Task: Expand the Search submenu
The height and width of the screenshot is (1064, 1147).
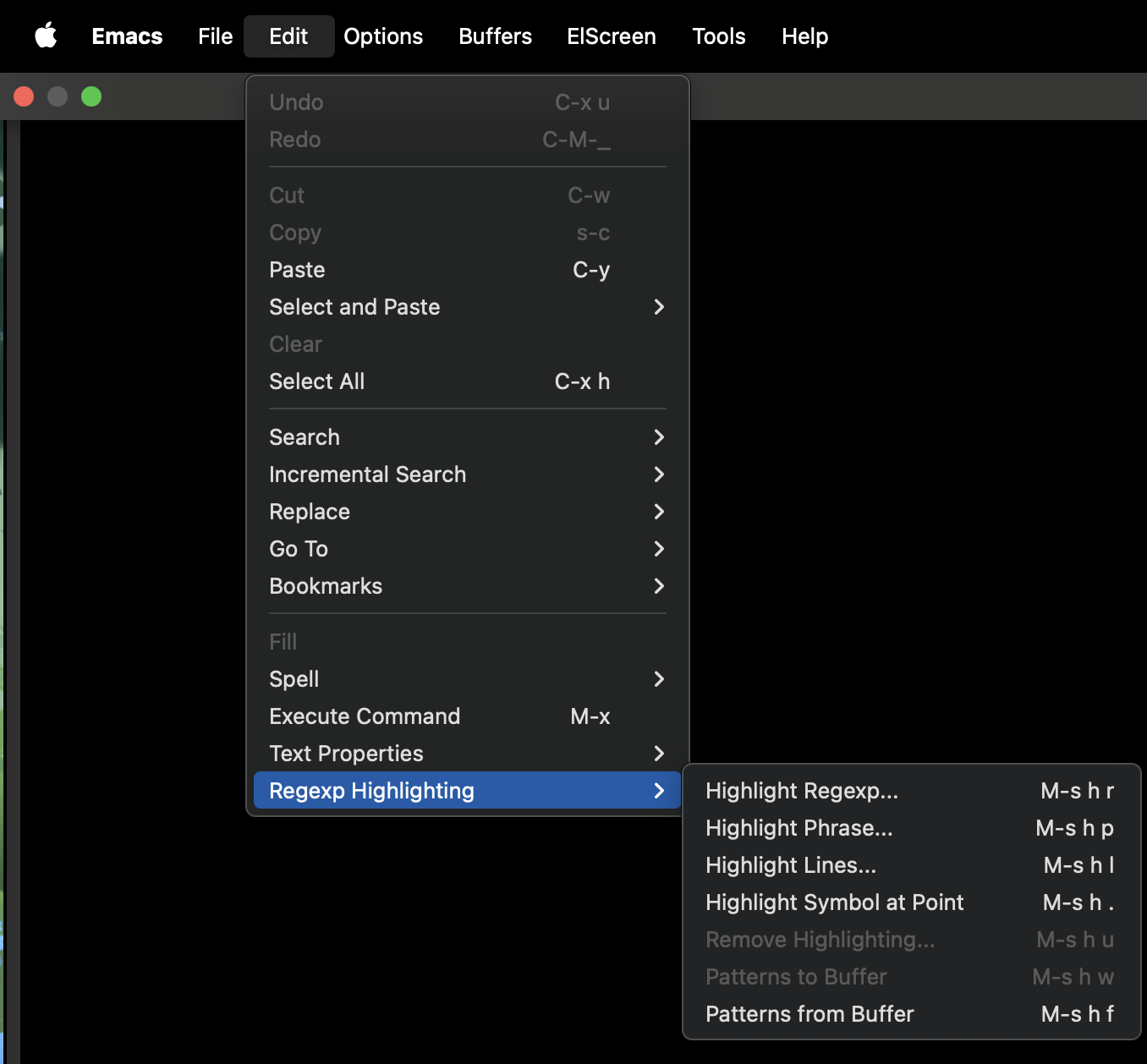Action: tap(468, 437)
